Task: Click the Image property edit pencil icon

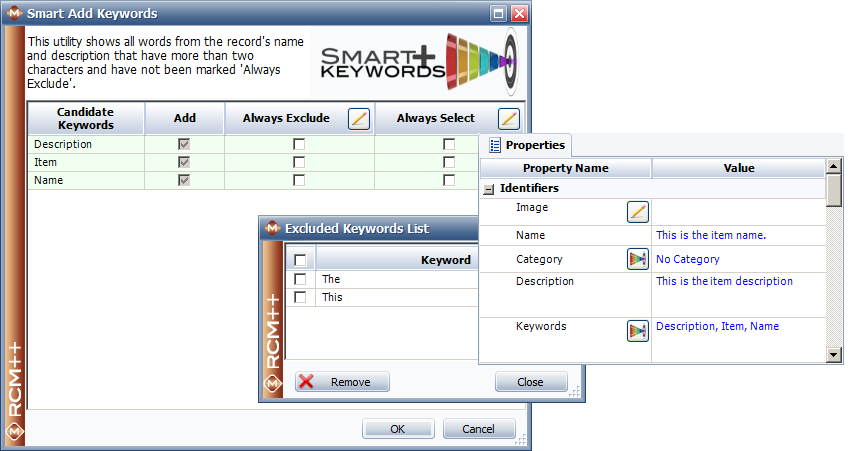Action: (x=637, y=211)
